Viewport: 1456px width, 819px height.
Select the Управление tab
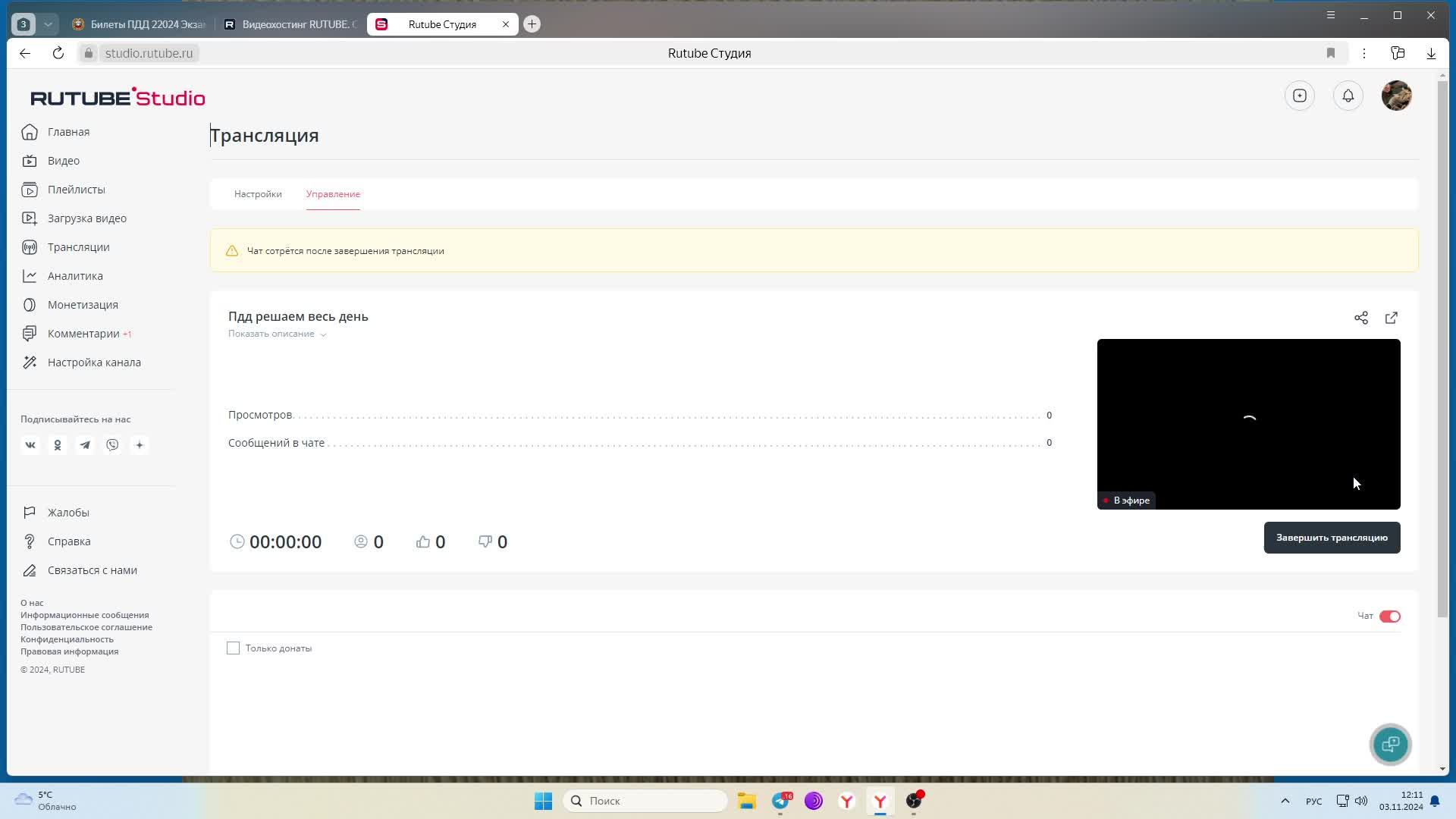tap(333, 194)
